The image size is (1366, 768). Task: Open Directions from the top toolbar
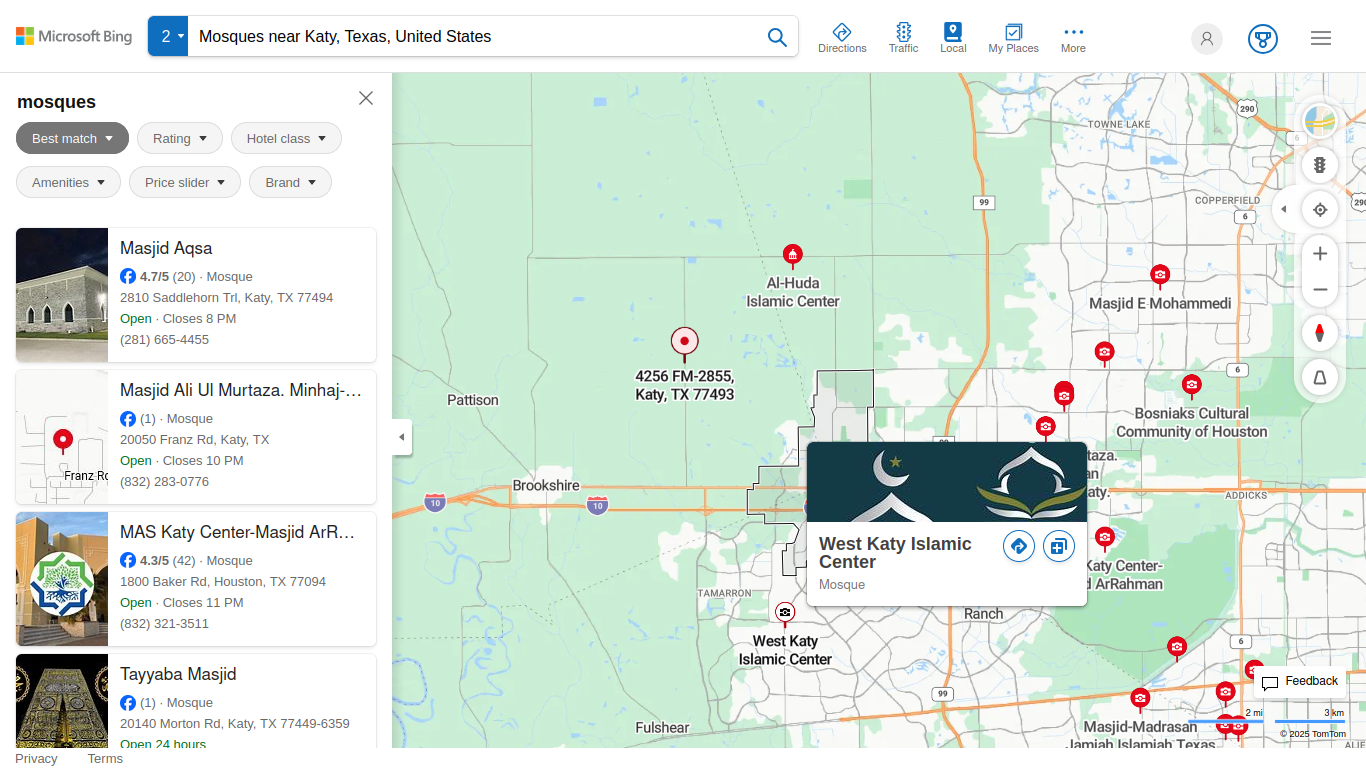(x=842, y=38)
